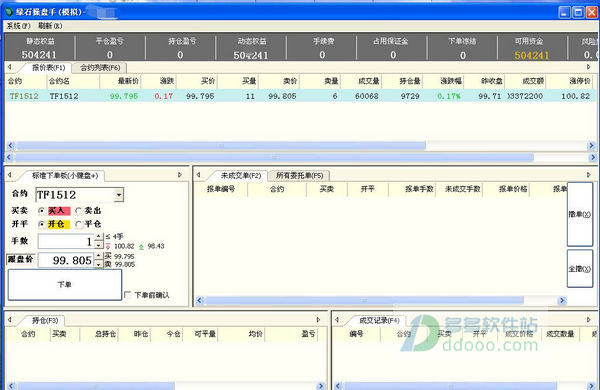Click left arrow of unfilled orders list scrollbar

(x=199, y=300)
